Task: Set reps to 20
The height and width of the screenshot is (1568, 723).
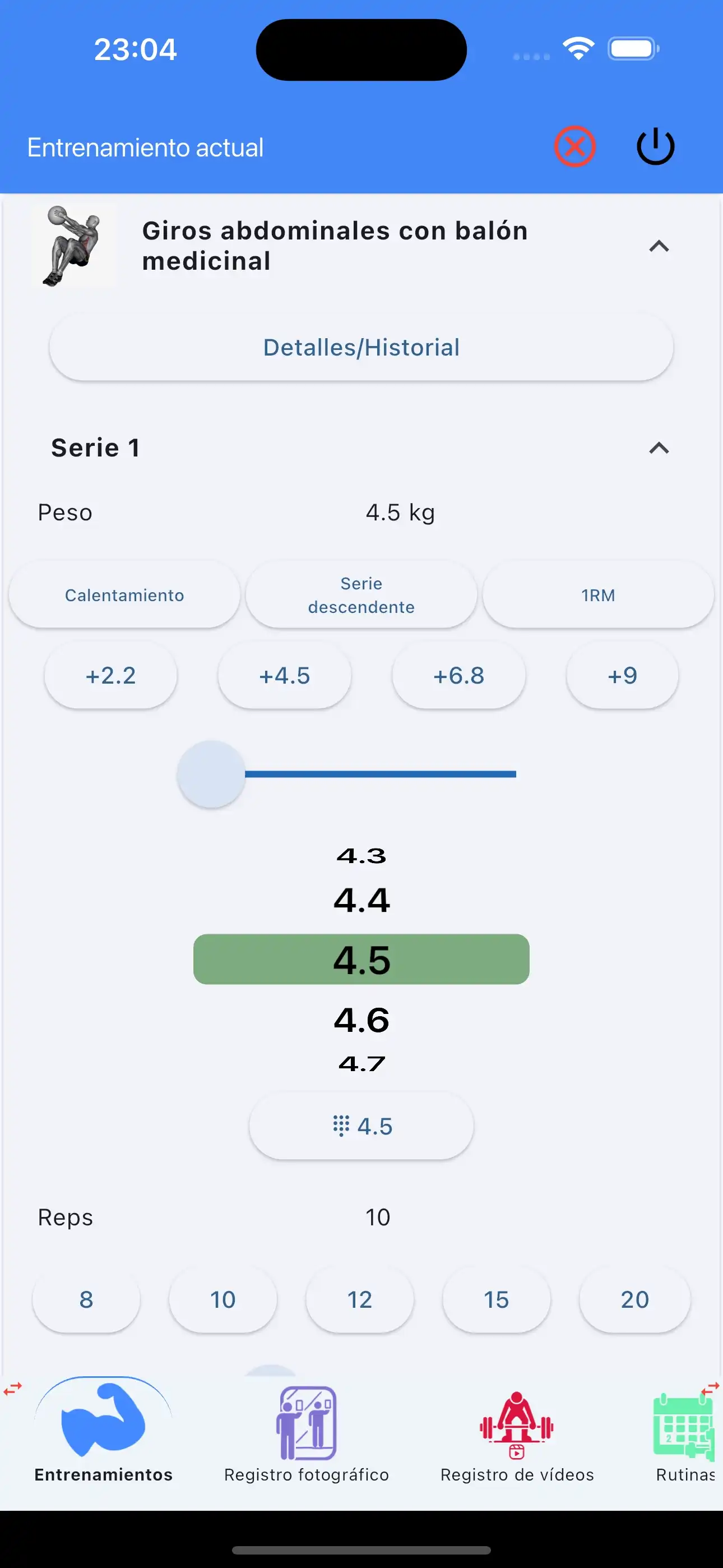Action: pyautogui.click(x=634, y=1299)
